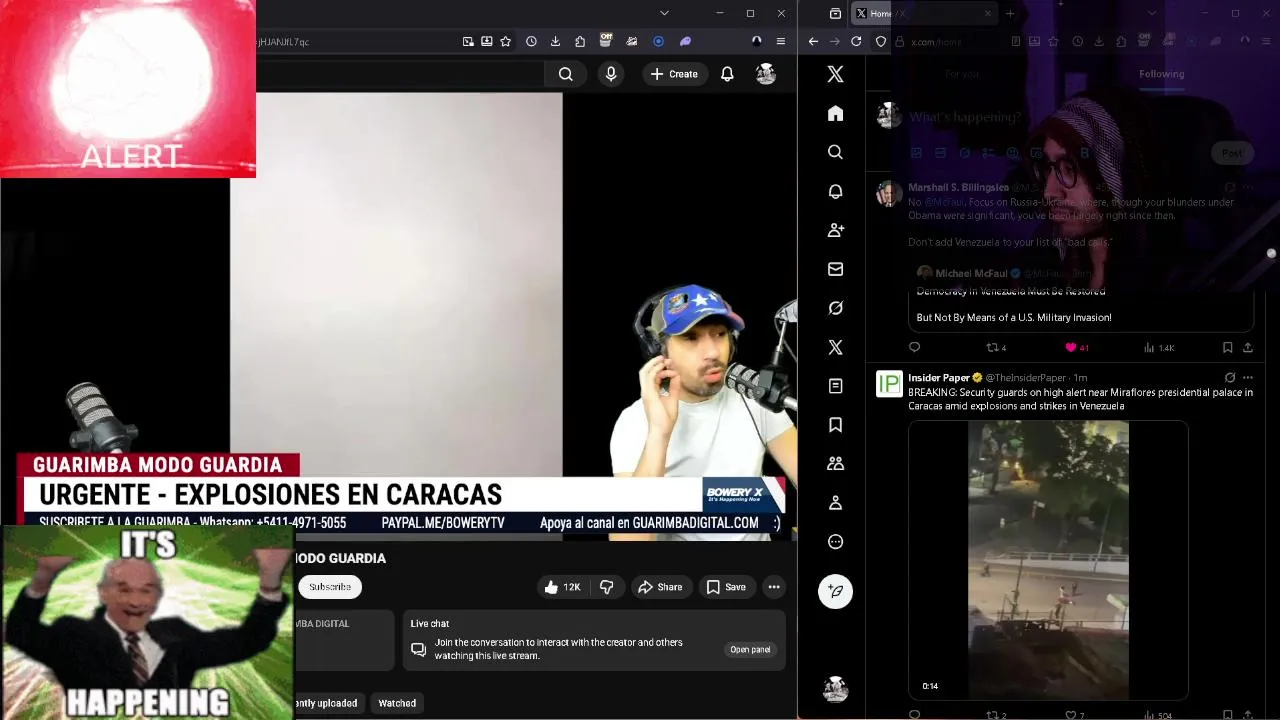This screenshot has height=720, width=1280.
Task: Open Grok icon in X sidebar
Action: pos(835,308)
